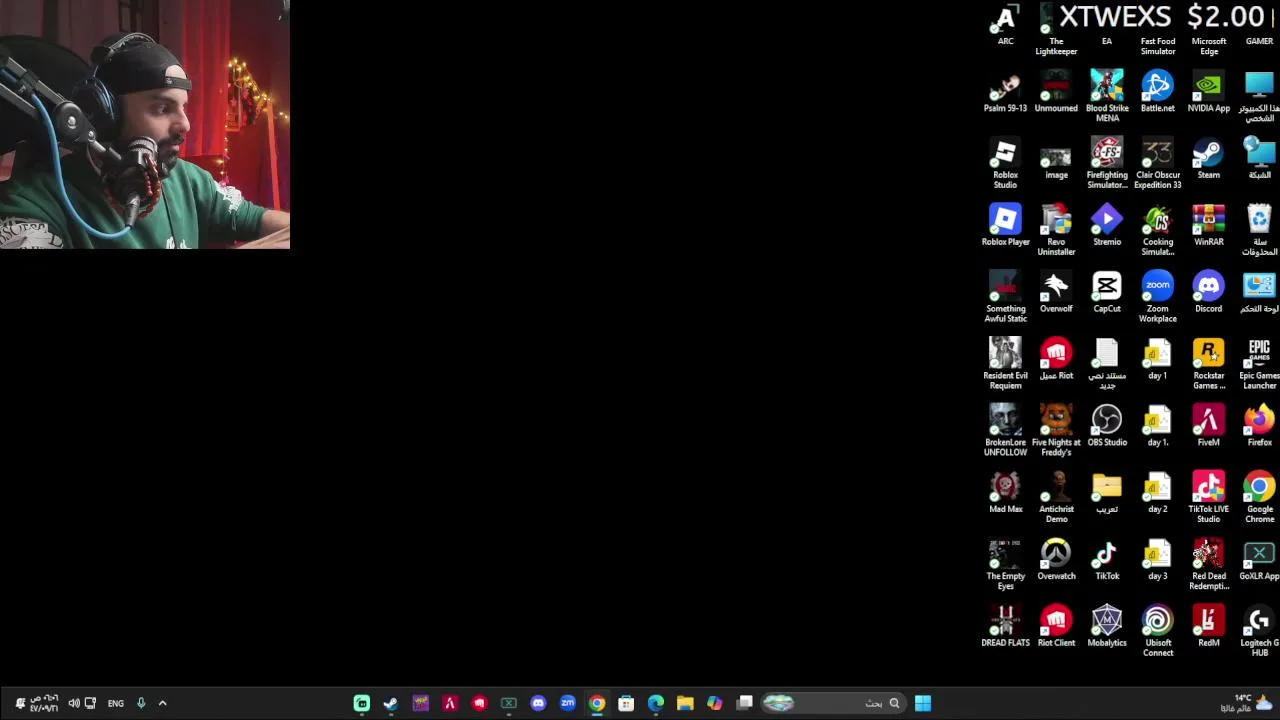
Task: Open Five Nights at Freddy's shortcut
Action: click(x=1056, y=431)
